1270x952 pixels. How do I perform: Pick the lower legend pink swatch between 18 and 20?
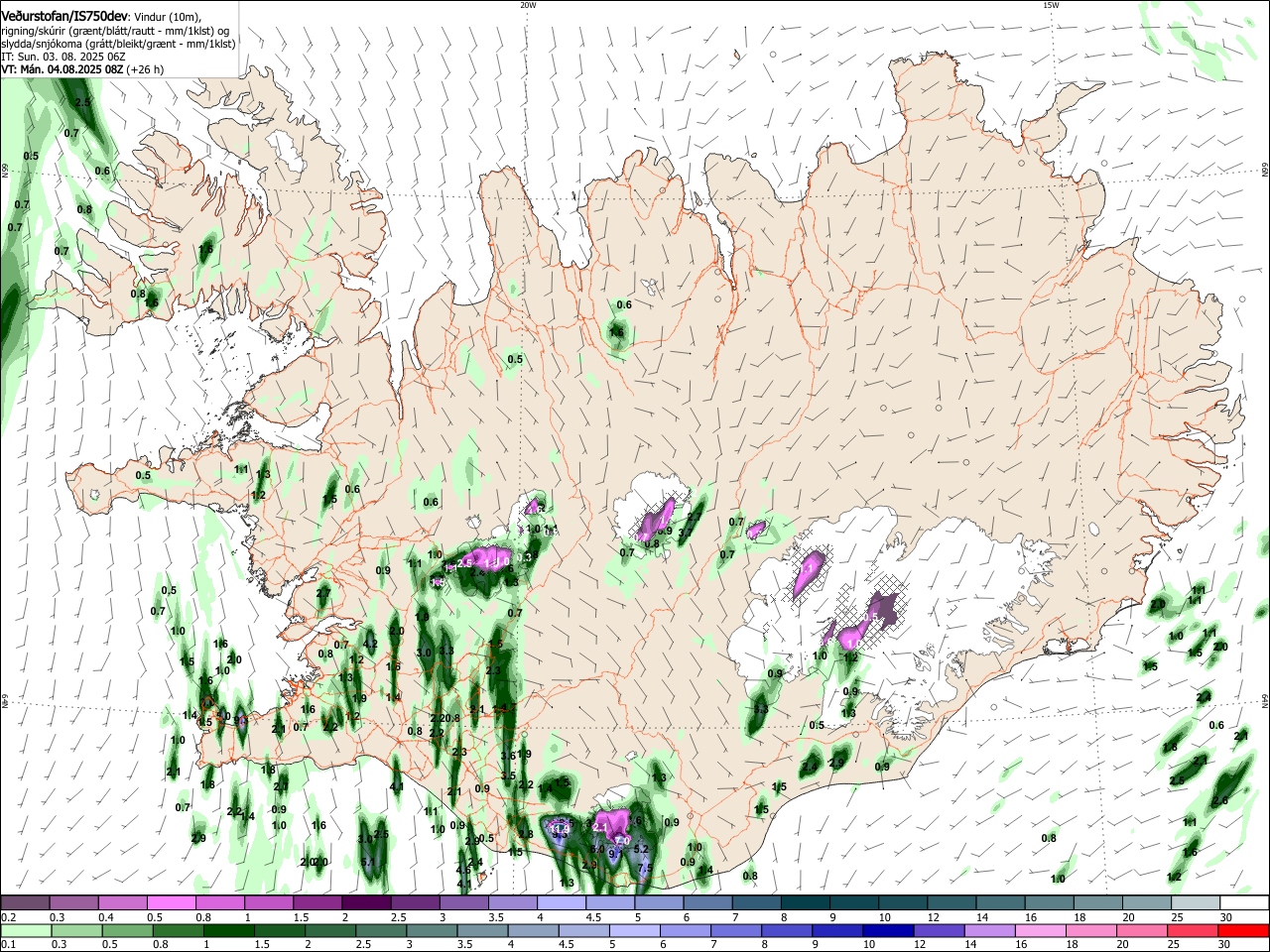point(1091,931)
